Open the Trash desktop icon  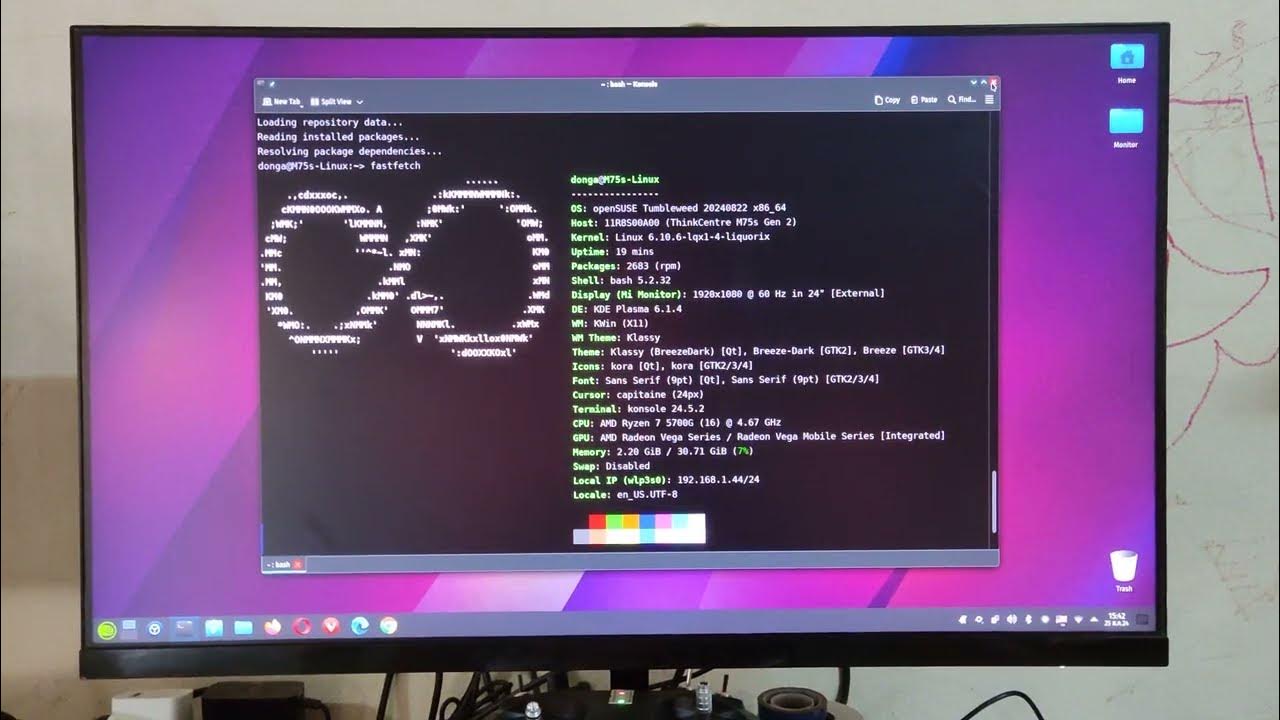coord(1125,572)
